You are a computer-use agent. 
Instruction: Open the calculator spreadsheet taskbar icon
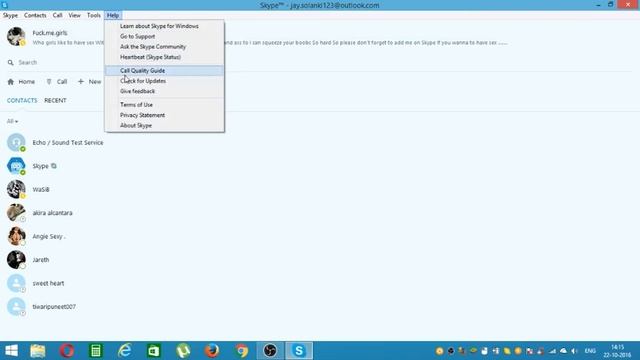96,351
